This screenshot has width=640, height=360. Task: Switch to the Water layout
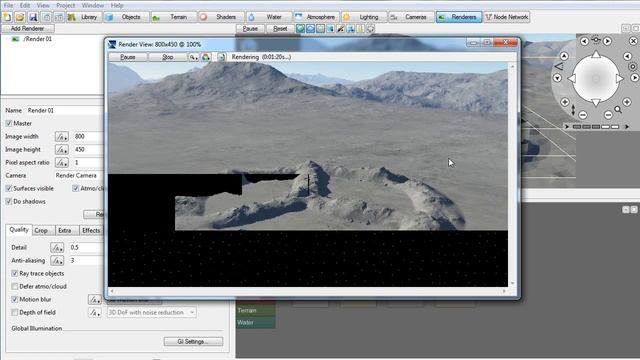269,17
